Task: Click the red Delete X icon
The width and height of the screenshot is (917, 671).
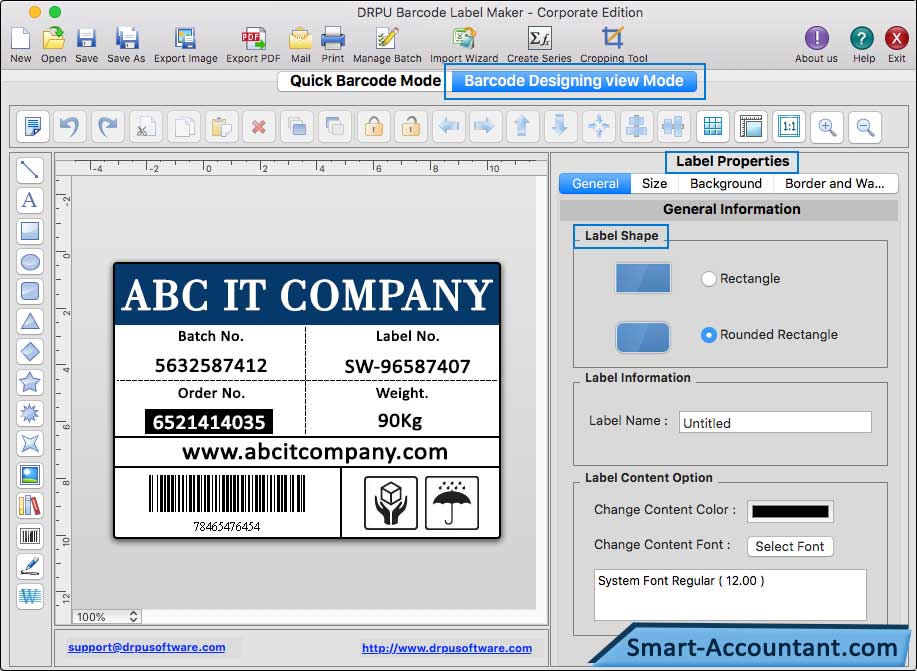Action: coord(259,126)
